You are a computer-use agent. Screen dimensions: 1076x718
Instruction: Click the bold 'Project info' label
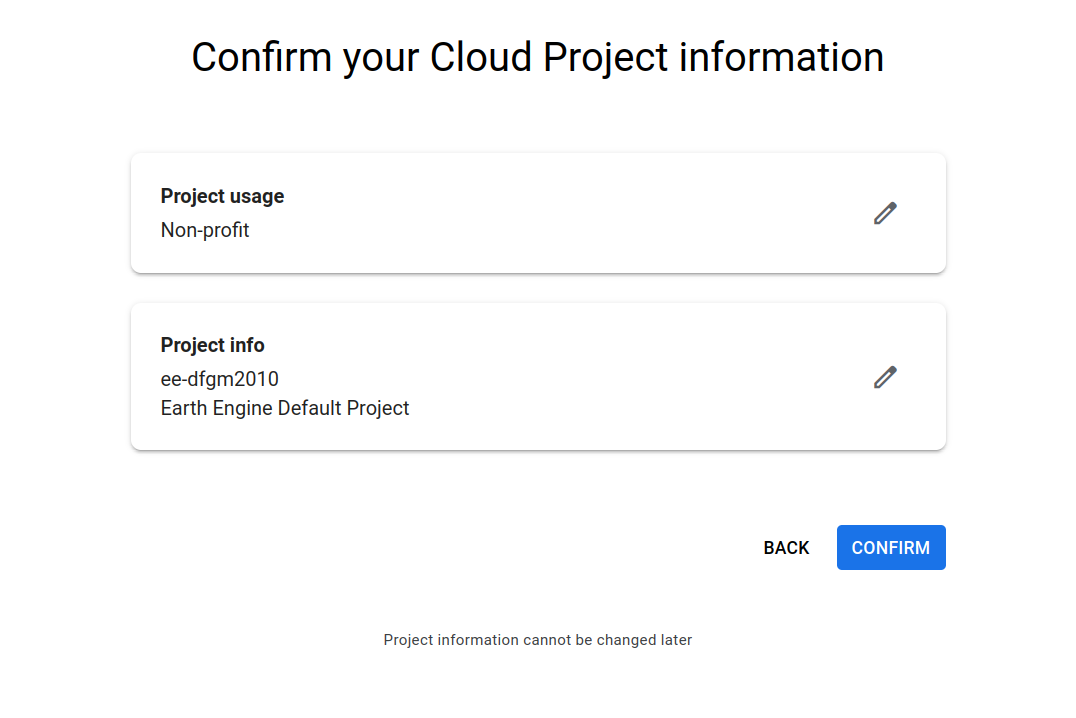point(212,345)
